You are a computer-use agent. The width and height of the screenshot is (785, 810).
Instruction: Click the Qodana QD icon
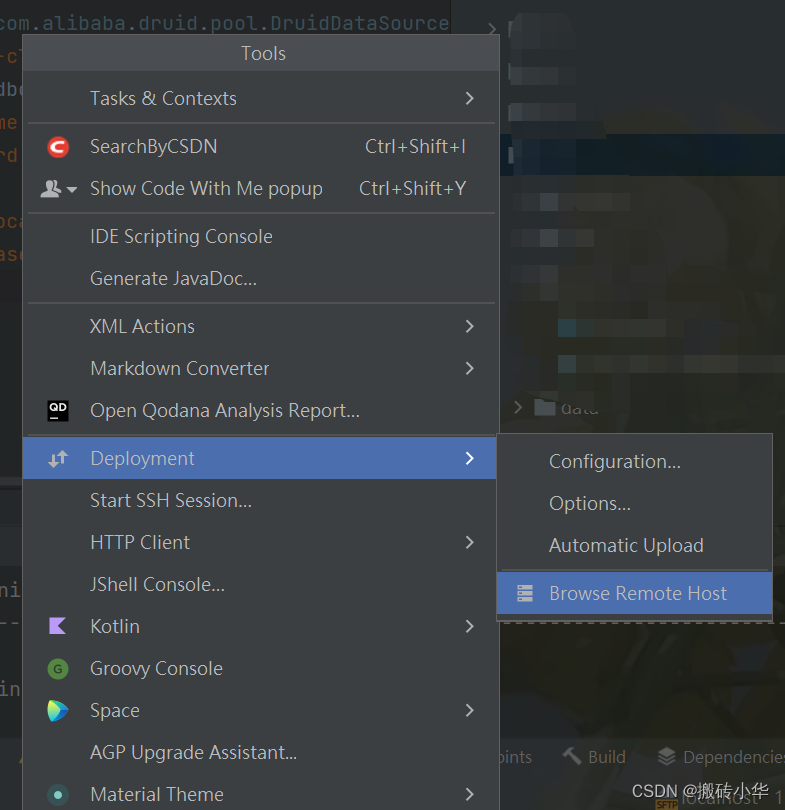58,411
